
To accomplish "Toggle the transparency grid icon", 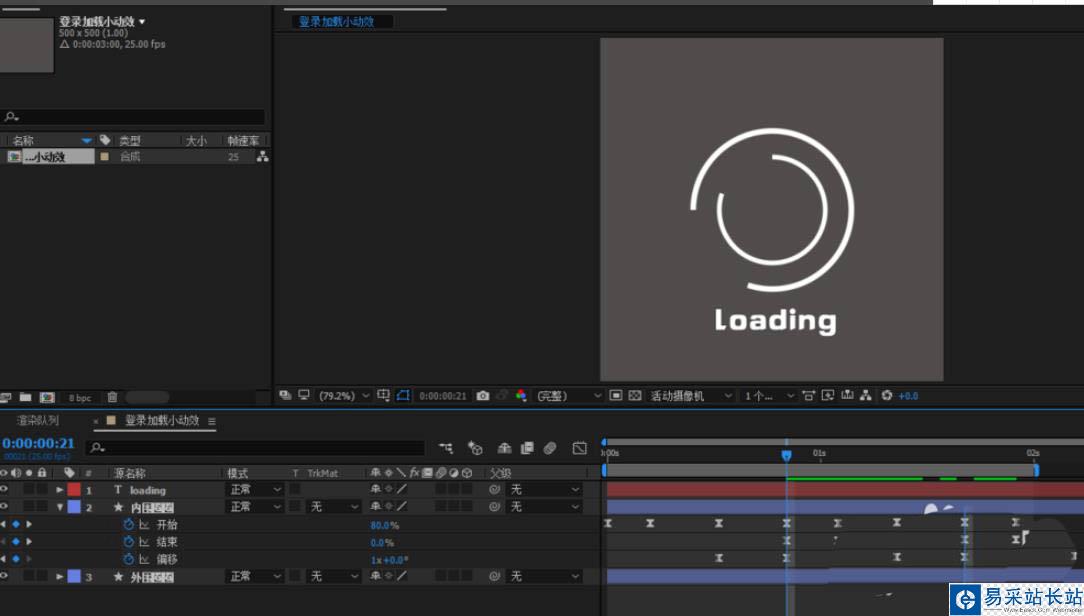I will pyautogui.click(x=635, y=395).
